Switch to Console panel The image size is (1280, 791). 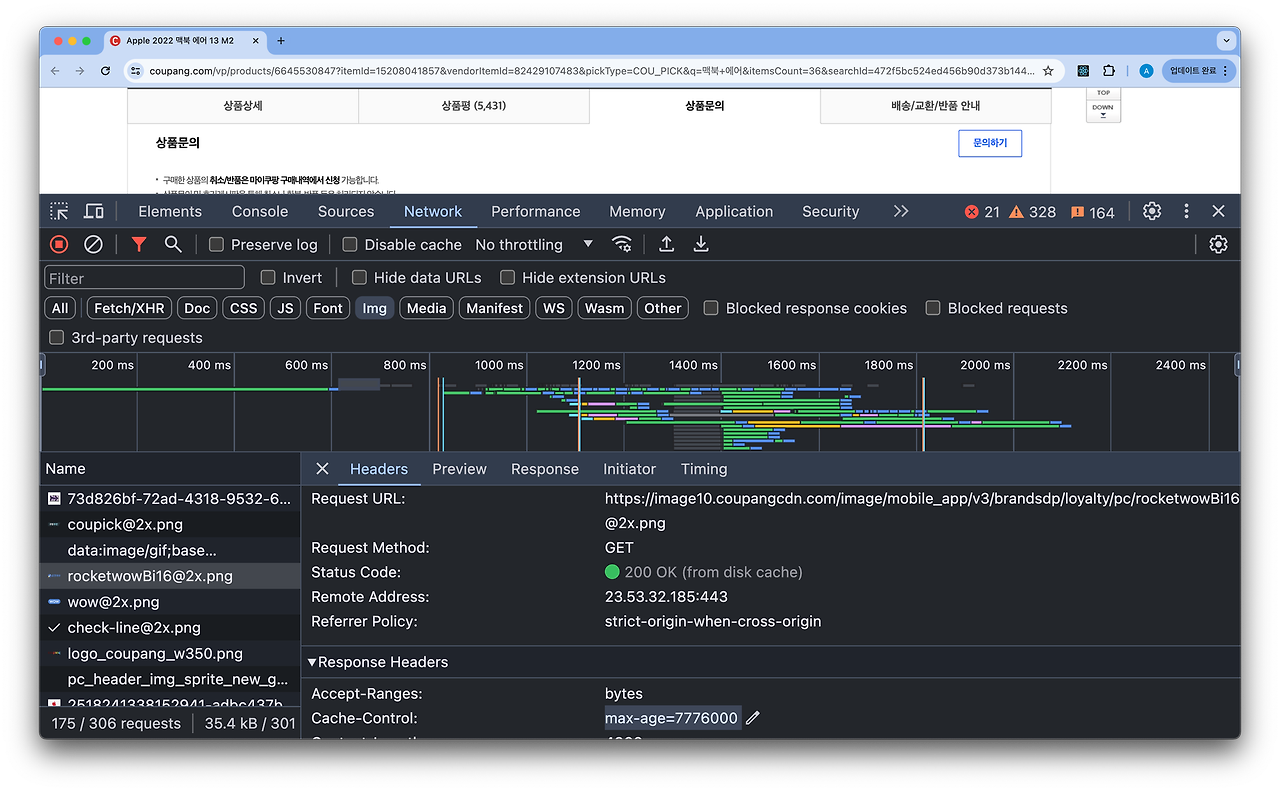[x=260, y=211]
